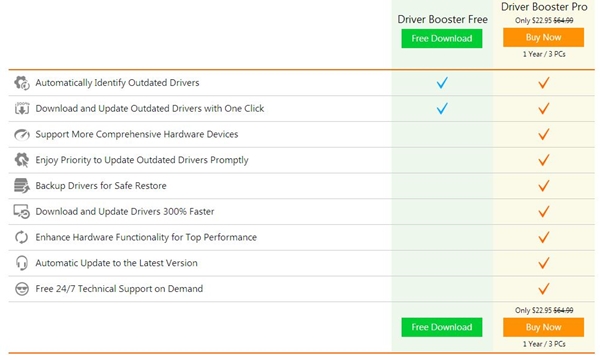Click the circular arrows icon for Enhance Hardware

[x=21, y=237]
